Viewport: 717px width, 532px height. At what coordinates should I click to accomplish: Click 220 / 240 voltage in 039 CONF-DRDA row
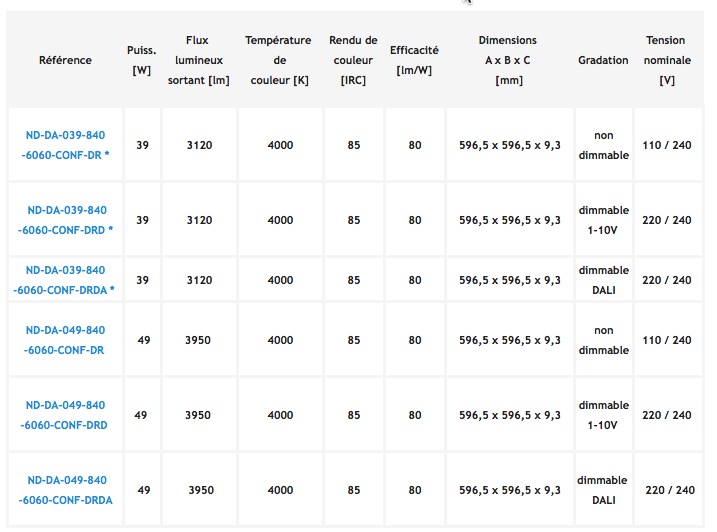coord(667,280)
